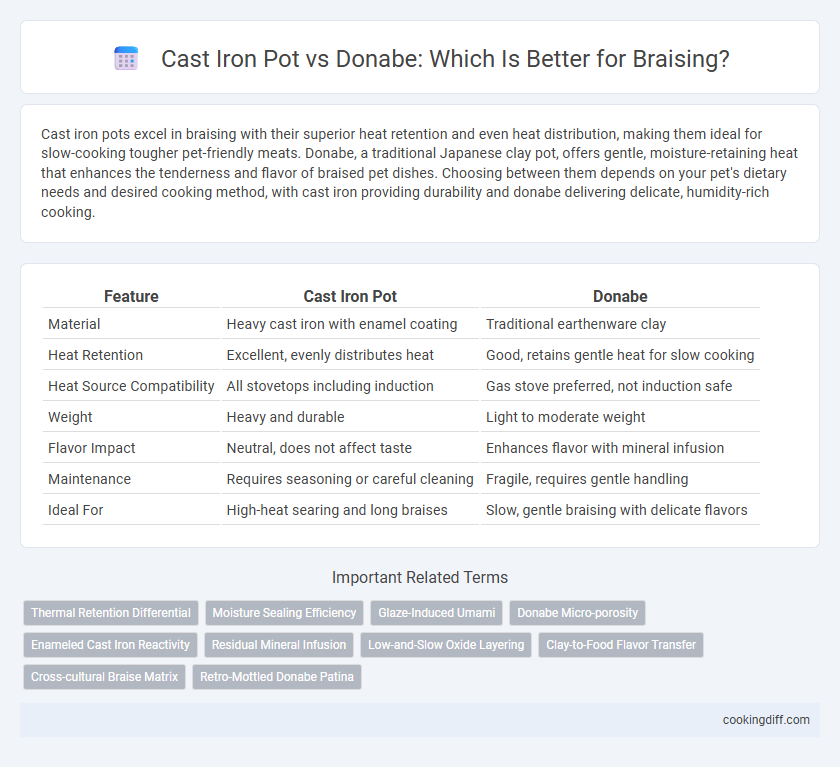Open the Low-and-Slow Oxide Layering tag
Image resolution: width=840 pixels, height=767 pixels.
(x=446, y=645)
